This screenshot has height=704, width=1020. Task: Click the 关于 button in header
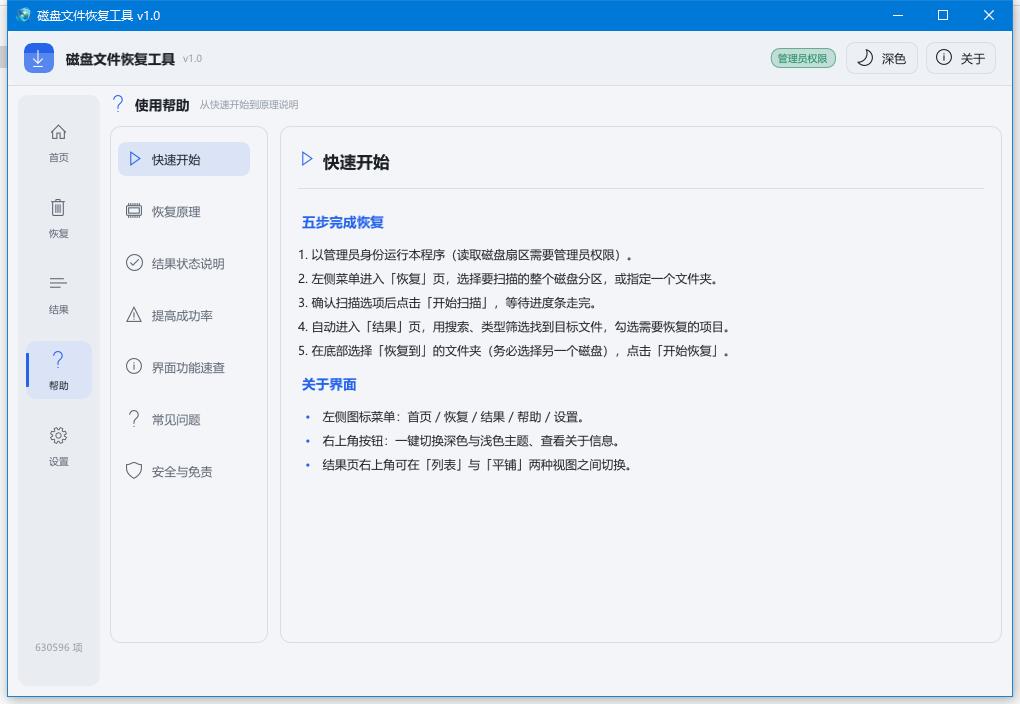[961, 59]
